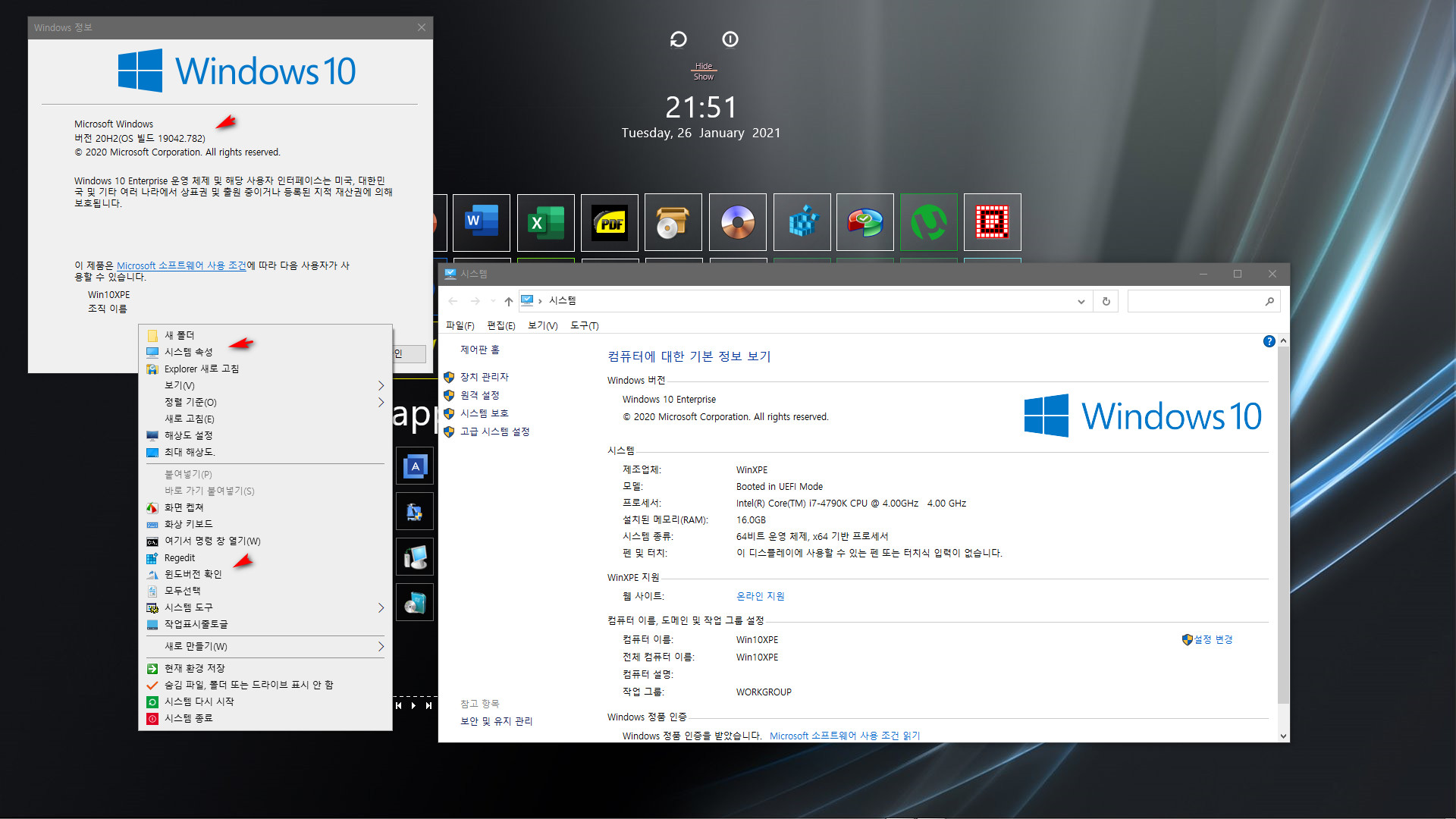Open the disc and software box tile
Image resolution: width=1456 pixels, height=819 pixels.
pyautogui.click(x=415, y=603)
